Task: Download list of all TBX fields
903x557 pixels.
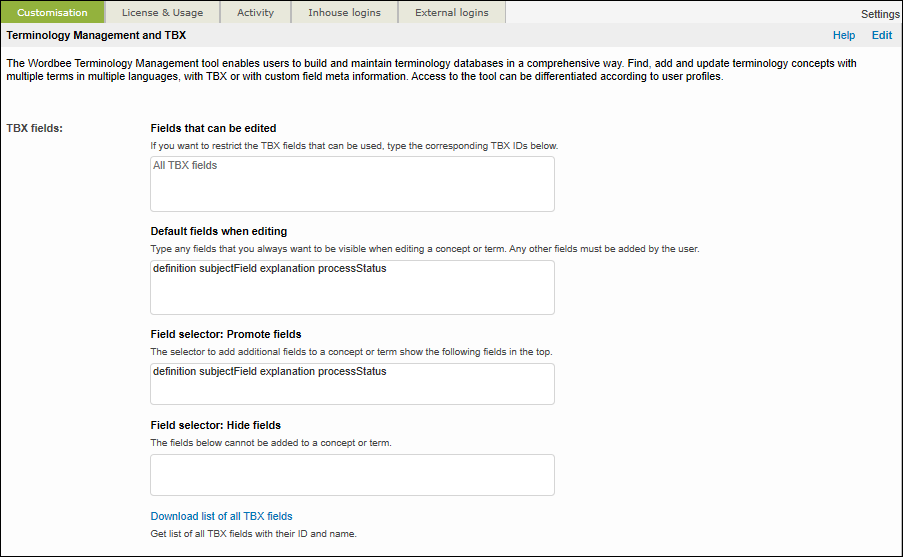Action: click(x=221, y=516)
